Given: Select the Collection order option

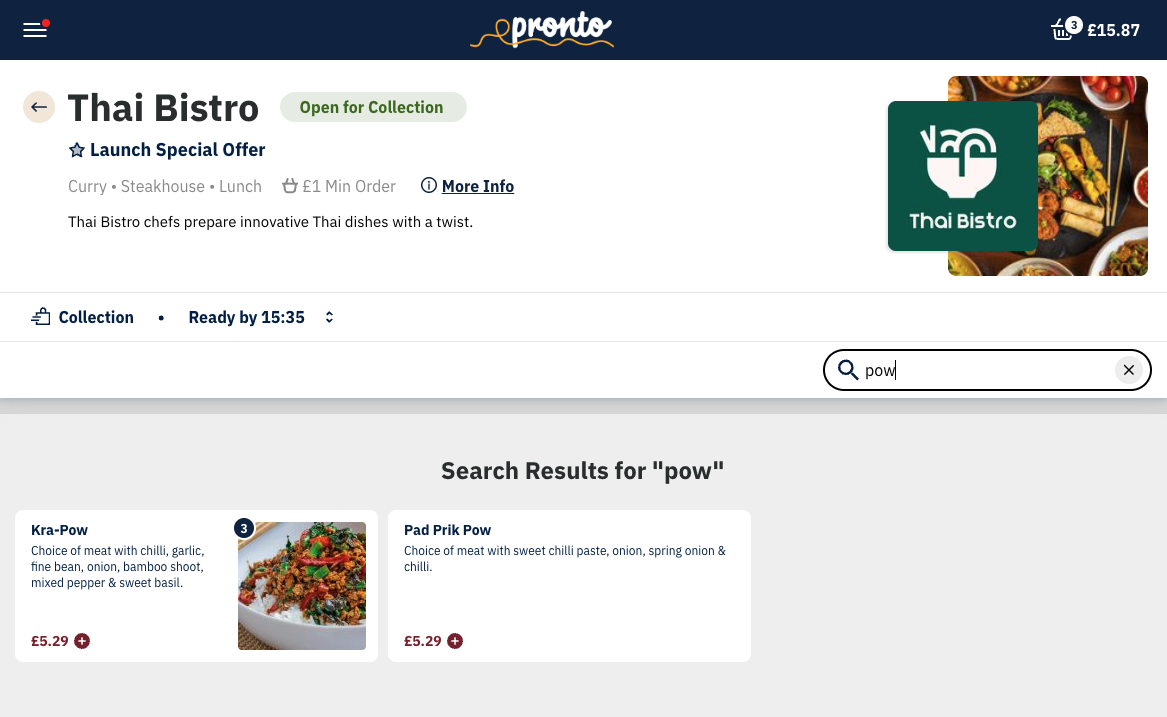Looking at the screenshot, I should [83, 317].
